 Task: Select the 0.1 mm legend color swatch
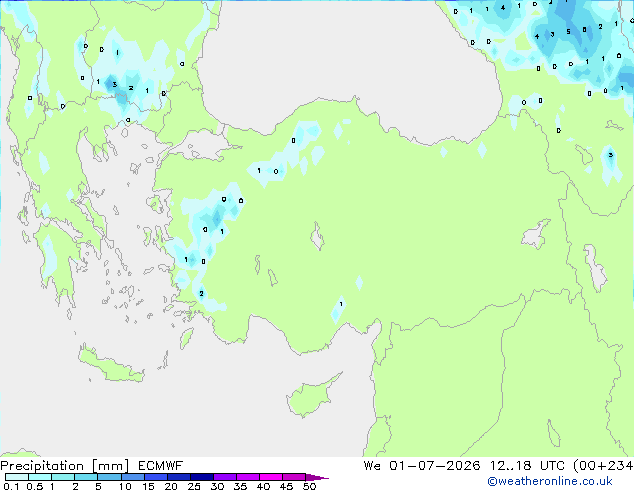pos(17,477)
